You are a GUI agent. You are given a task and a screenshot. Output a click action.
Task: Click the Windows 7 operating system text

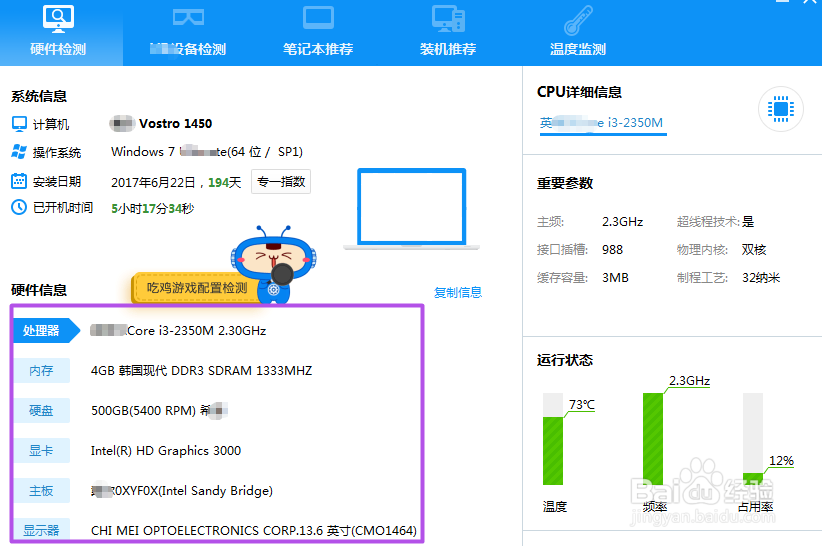point(207,152)
